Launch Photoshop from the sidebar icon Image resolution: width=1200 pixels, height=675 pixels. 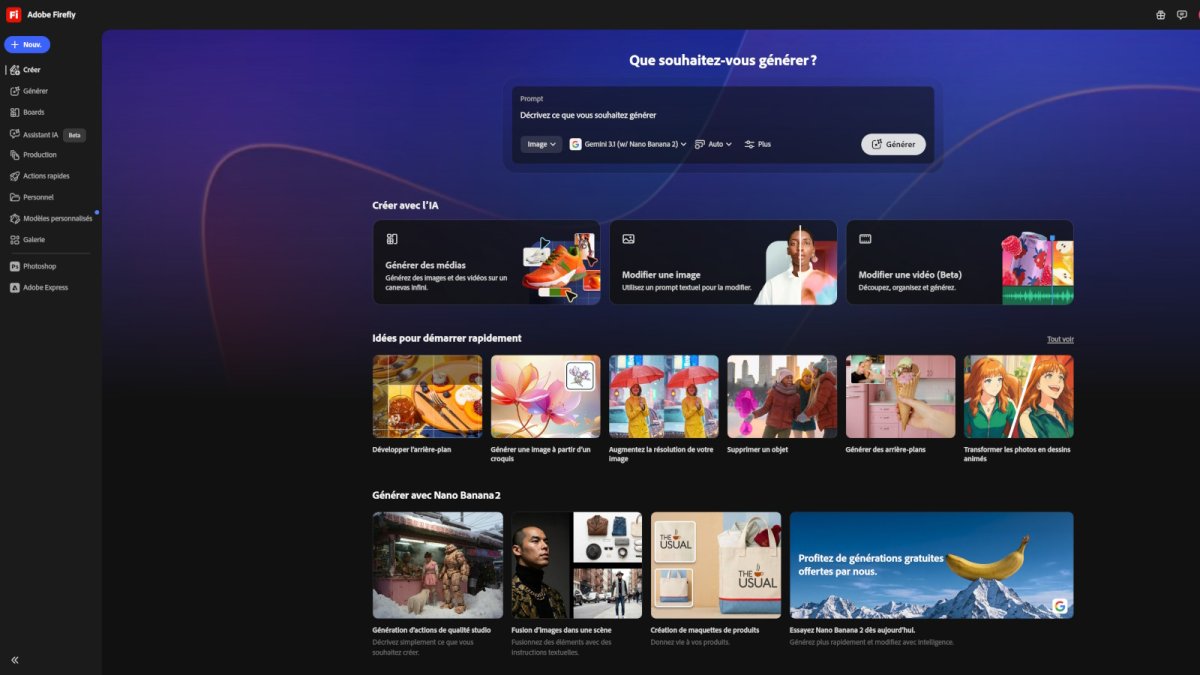coord(15,266)
